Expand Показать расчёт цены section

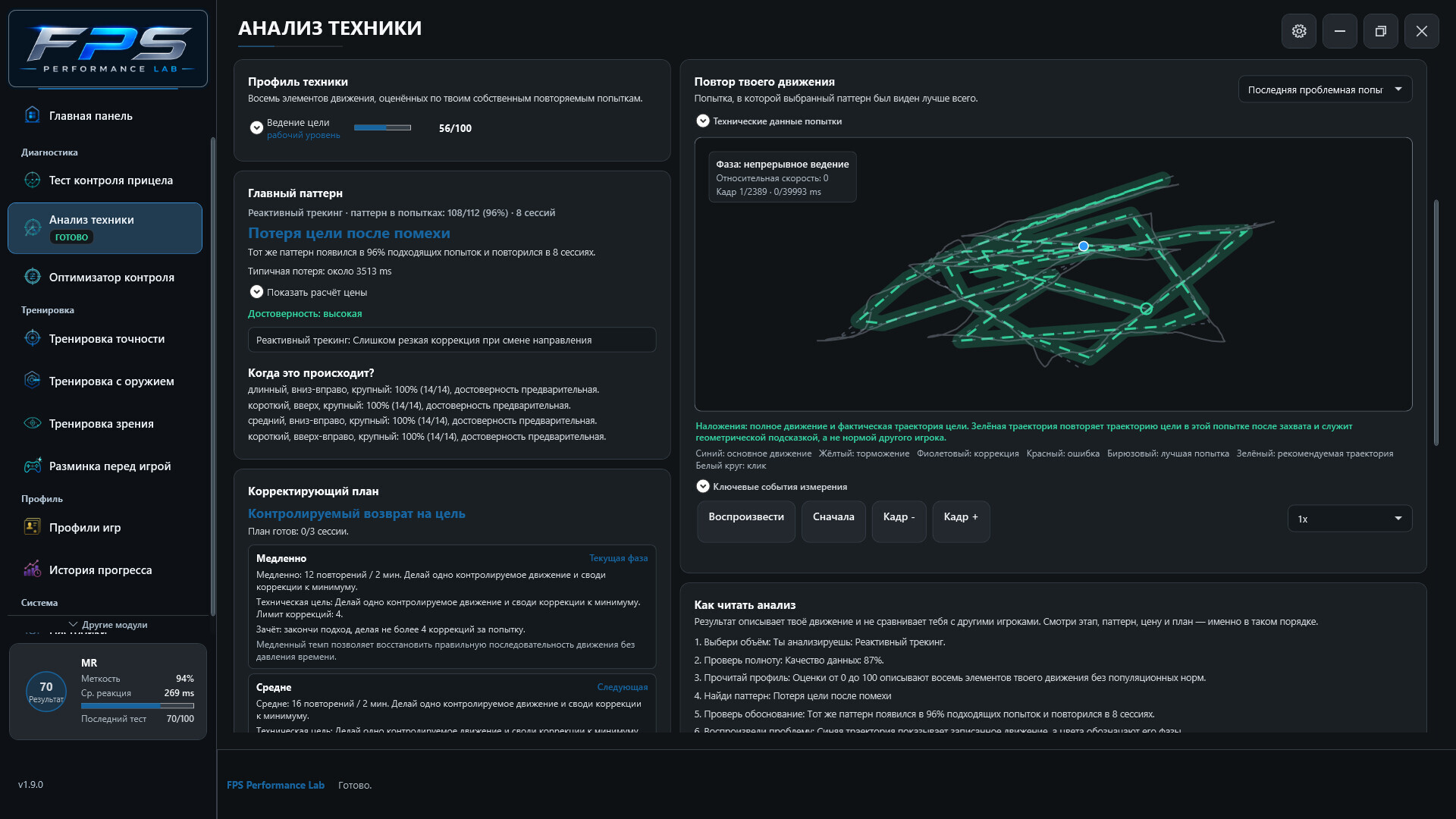point(256,292)
